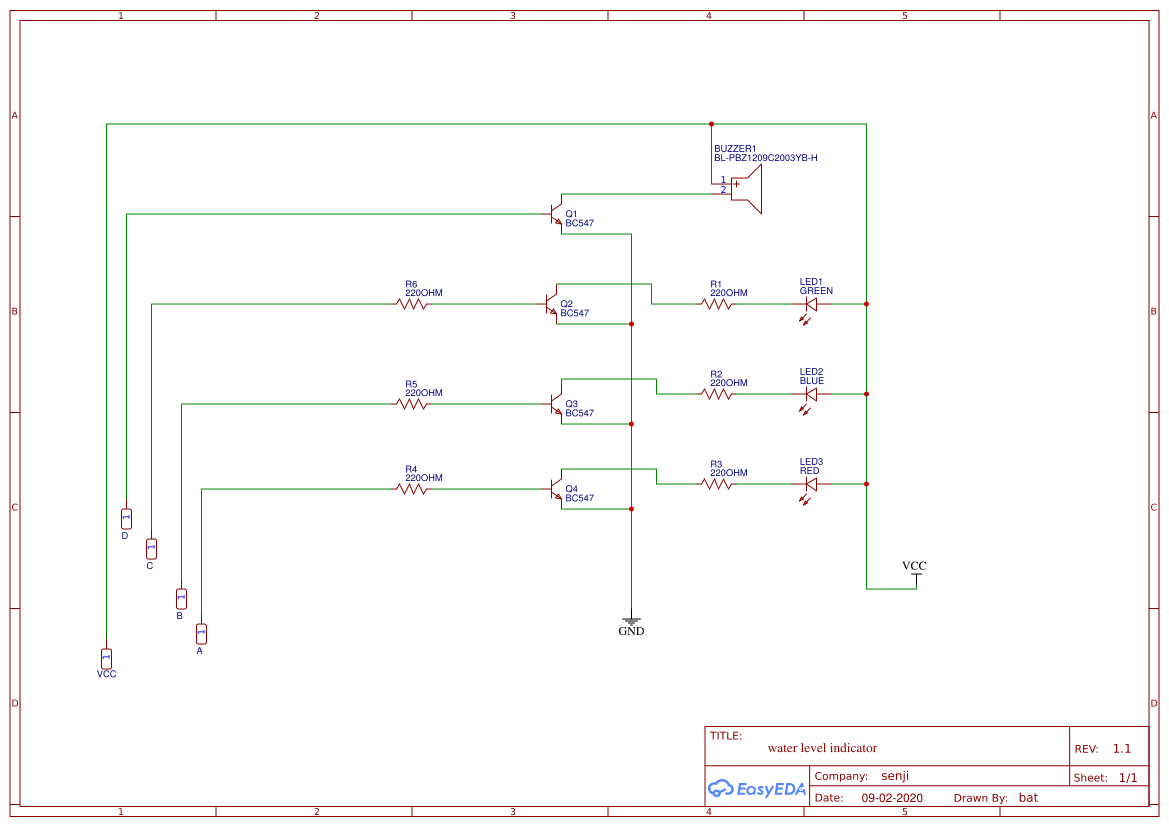Select transistor Q4 symbol

556,489
